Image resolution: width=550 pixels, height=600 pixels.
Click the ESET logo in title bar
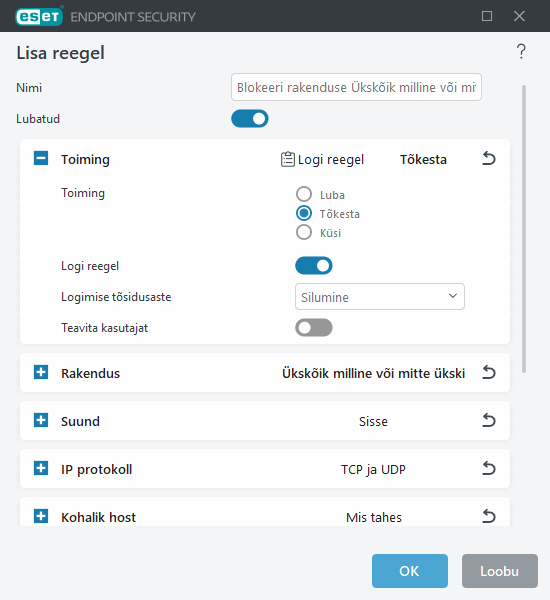39,16
